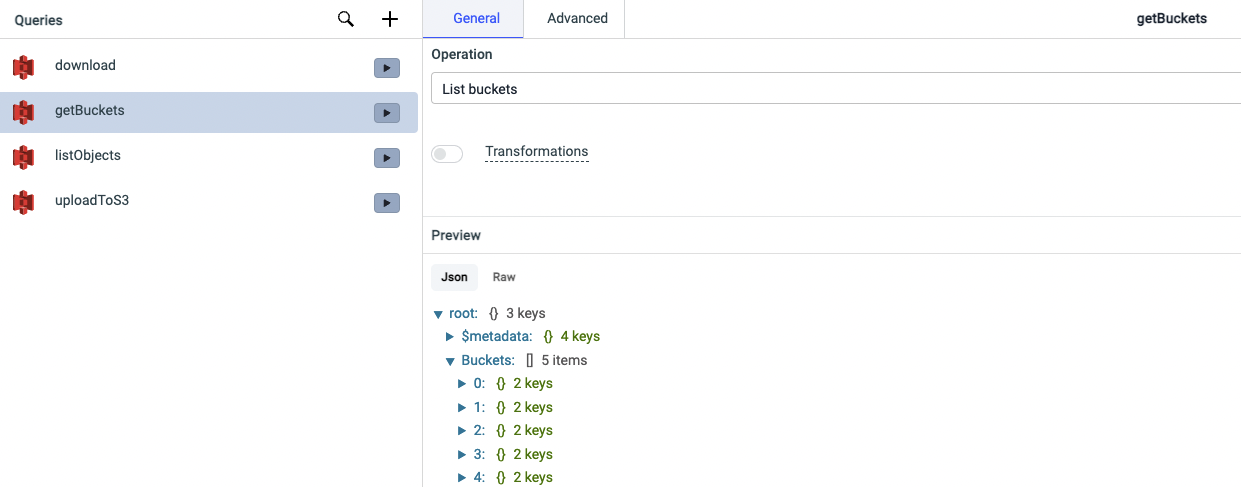Run the uploadToS3 query
The height and width of the screenshot is (487, 1241).
pos(387,203)
